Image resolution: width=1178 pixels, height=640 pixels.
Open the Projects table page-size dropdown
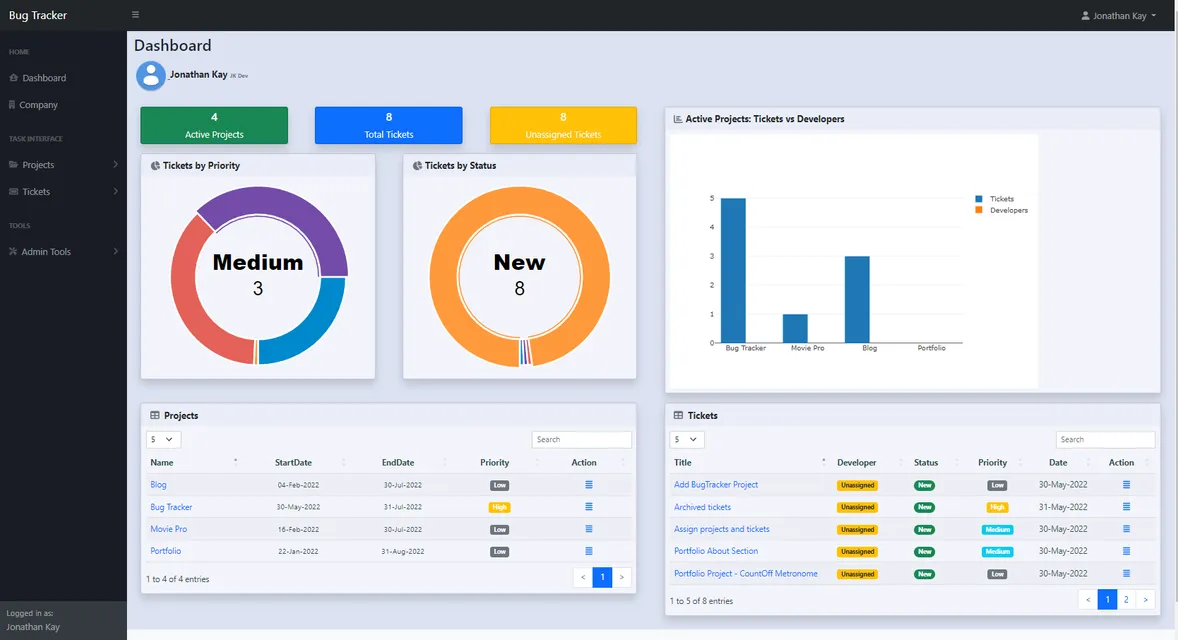click(163, 439)
